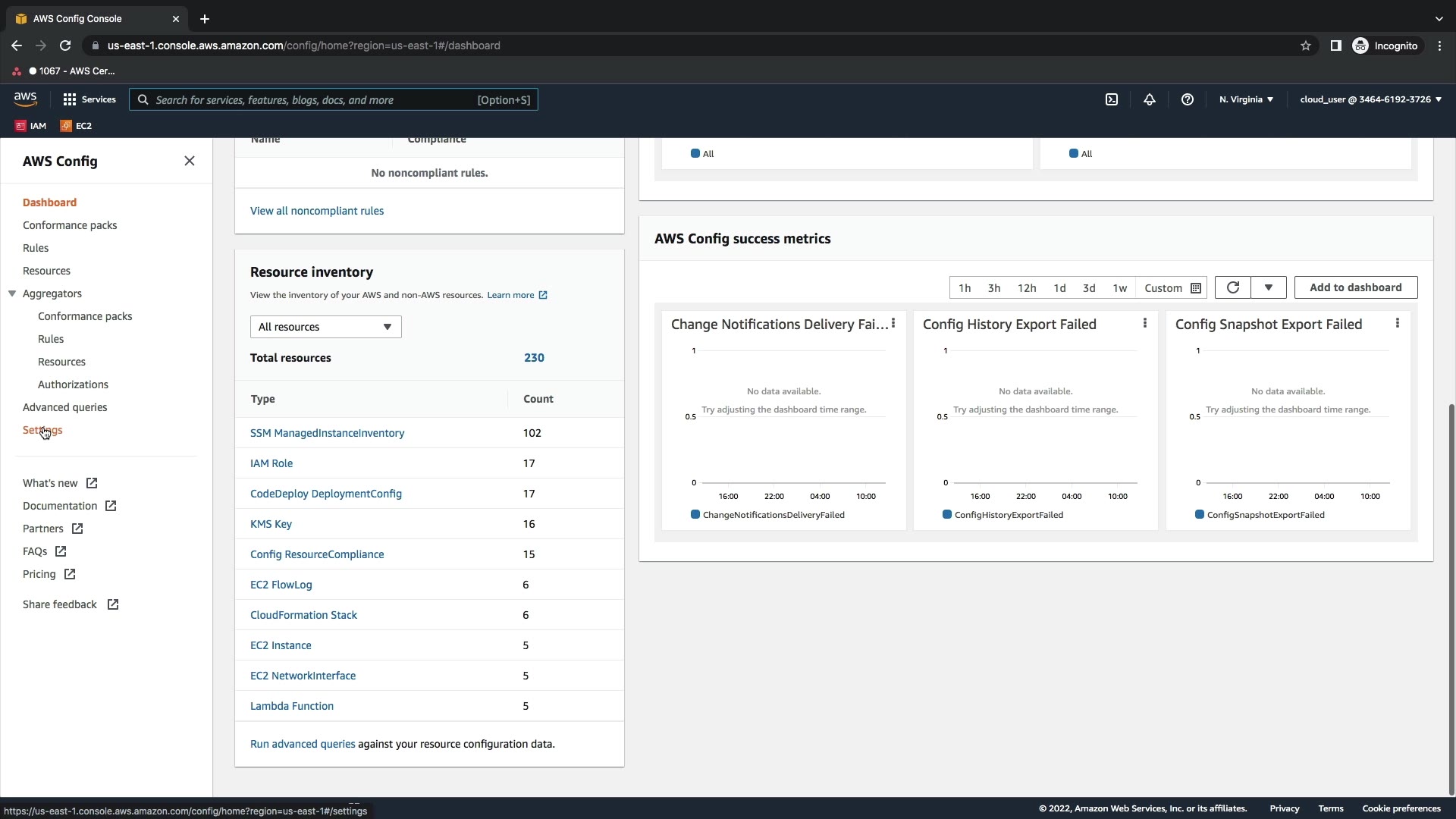This screenshot has height=819, width=1456.
Task: Open the notifications bell icon
Action: 1149,99
